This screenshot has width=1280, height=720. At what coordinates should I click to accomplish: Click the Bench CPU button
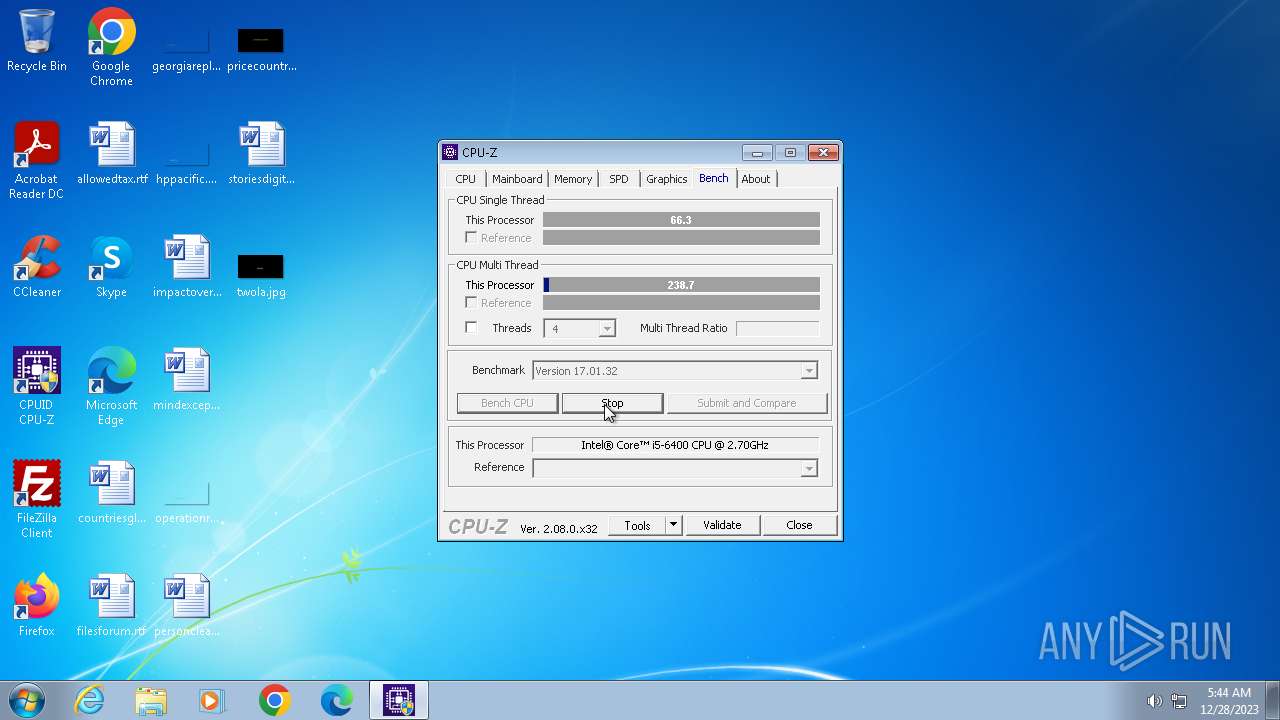click(x=507, y=403)
